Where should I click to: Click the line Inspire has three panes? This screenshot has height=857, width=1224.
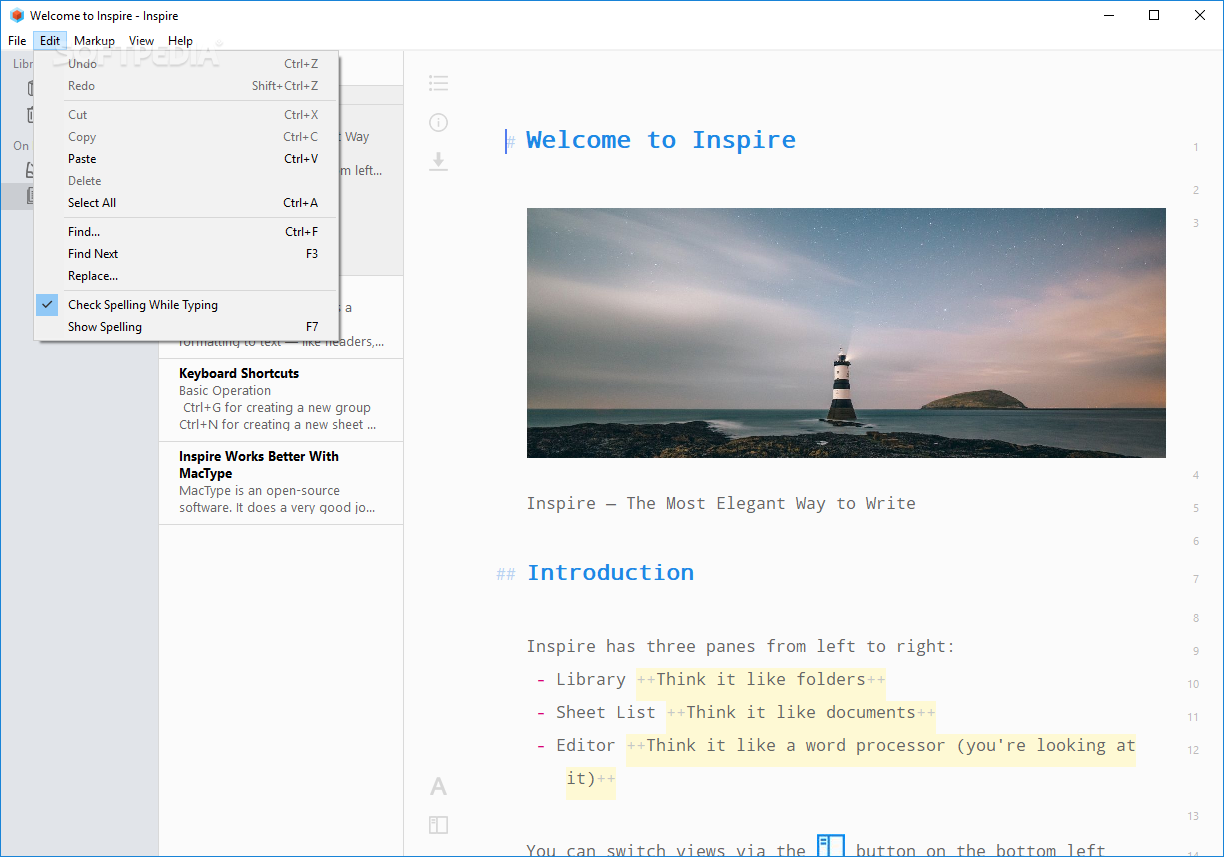click(x=741, y=647)
